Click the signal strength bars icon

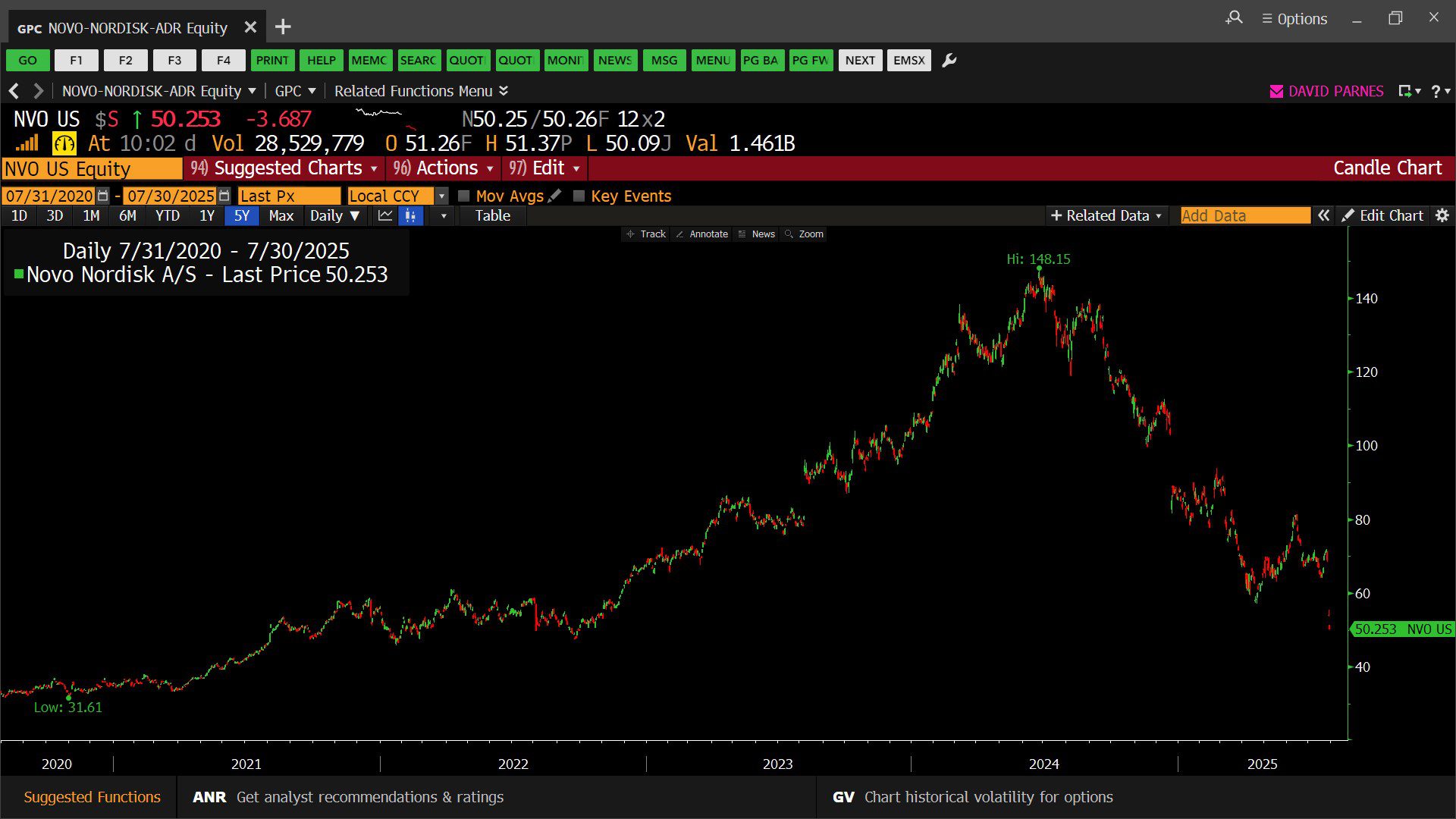(x=27, y=143)
